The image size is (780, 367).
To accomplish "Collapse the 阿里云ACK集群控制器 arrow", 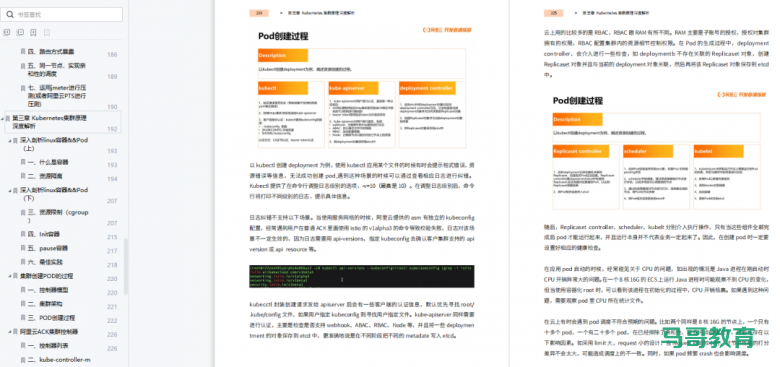I will (x=11, y=332).
